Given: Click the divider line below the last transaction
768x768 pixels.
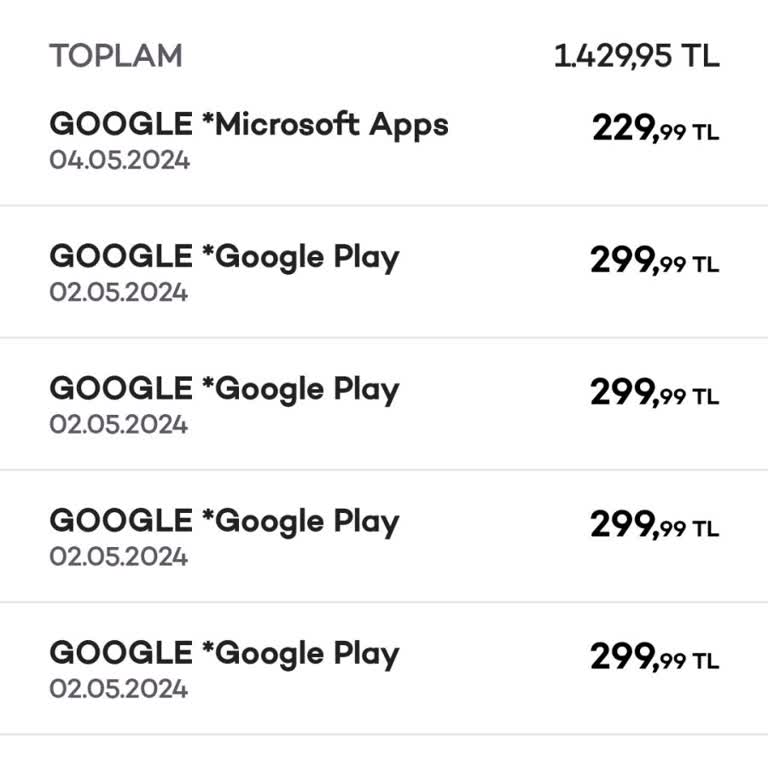Looking at the screenshot, I should 384,735.
